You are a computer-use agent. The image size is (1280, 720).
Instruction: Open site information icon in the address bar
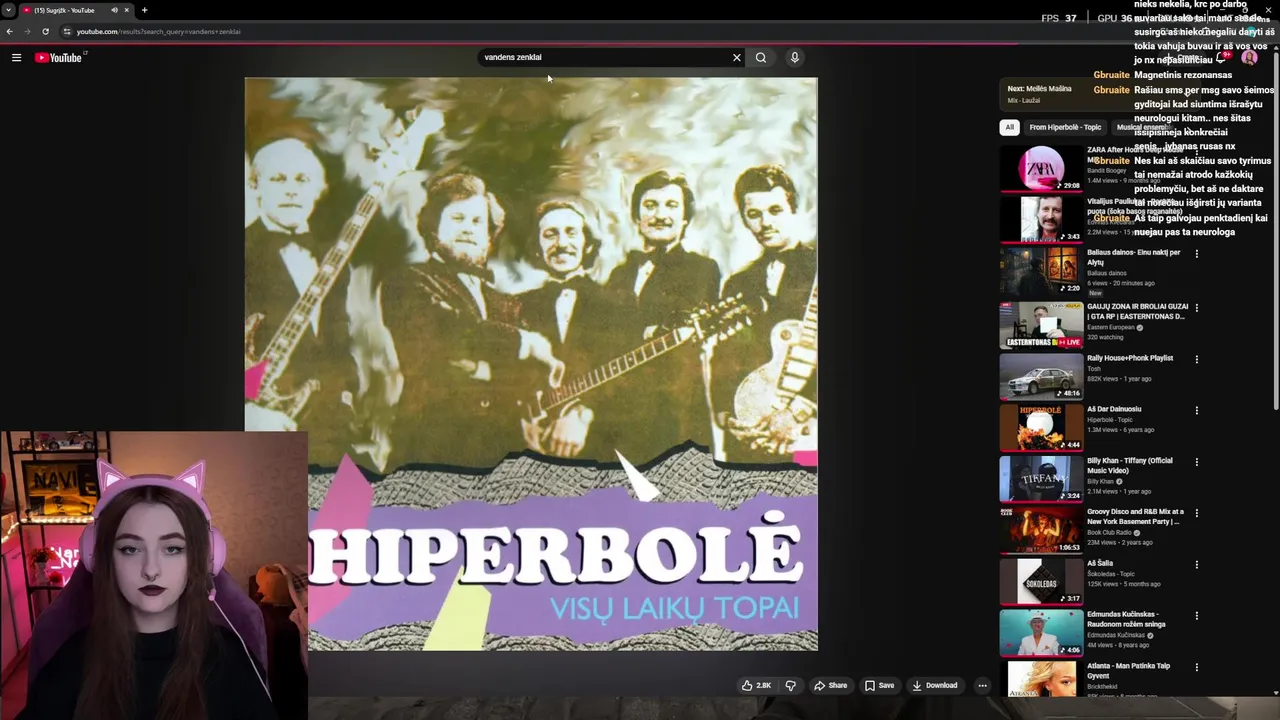67,31
